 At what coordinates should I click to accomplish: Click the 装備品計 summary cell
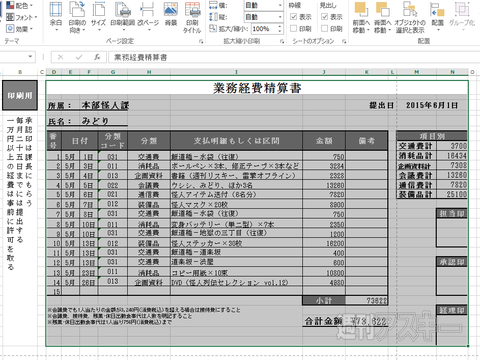point(415,194)
